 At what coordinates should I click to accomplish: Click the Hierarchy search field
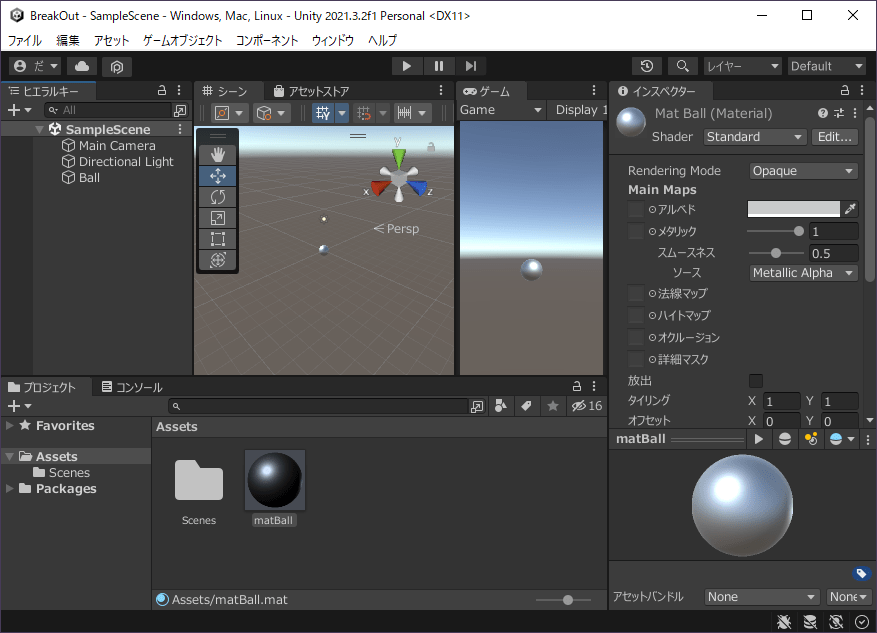109,110
